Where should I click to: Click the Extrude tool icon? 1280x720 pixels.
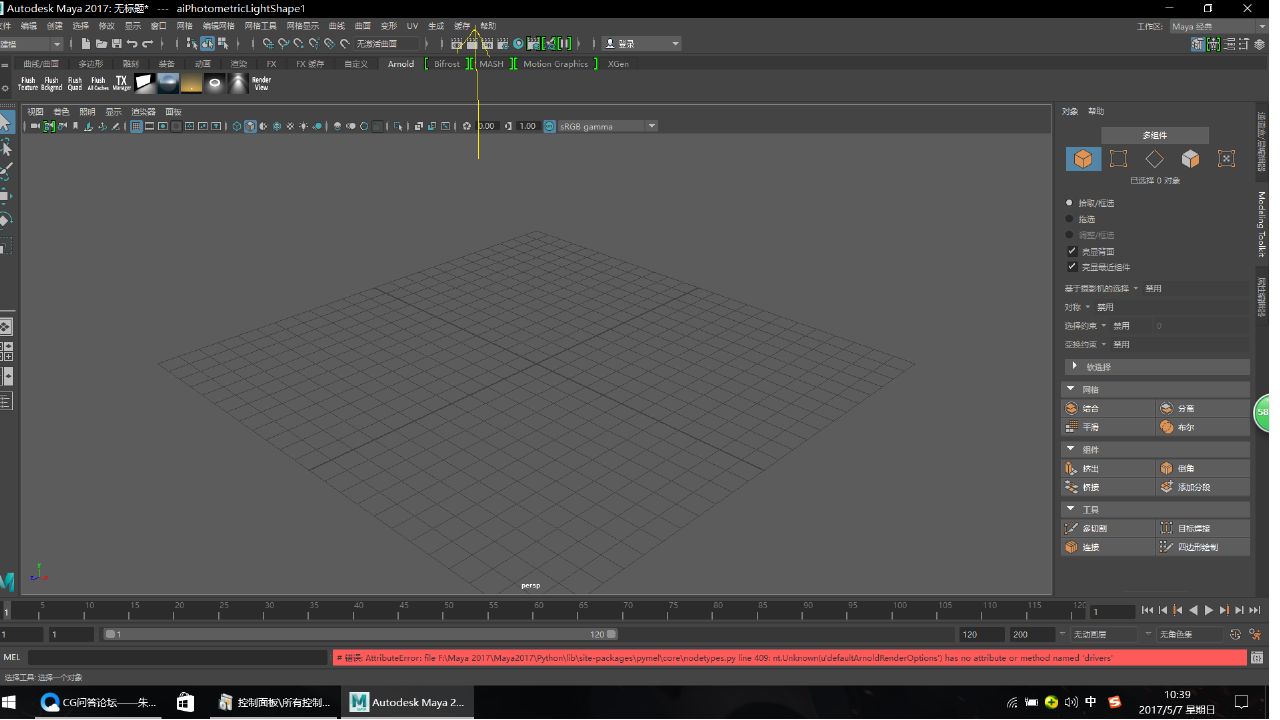click(x=1108, y=468)
